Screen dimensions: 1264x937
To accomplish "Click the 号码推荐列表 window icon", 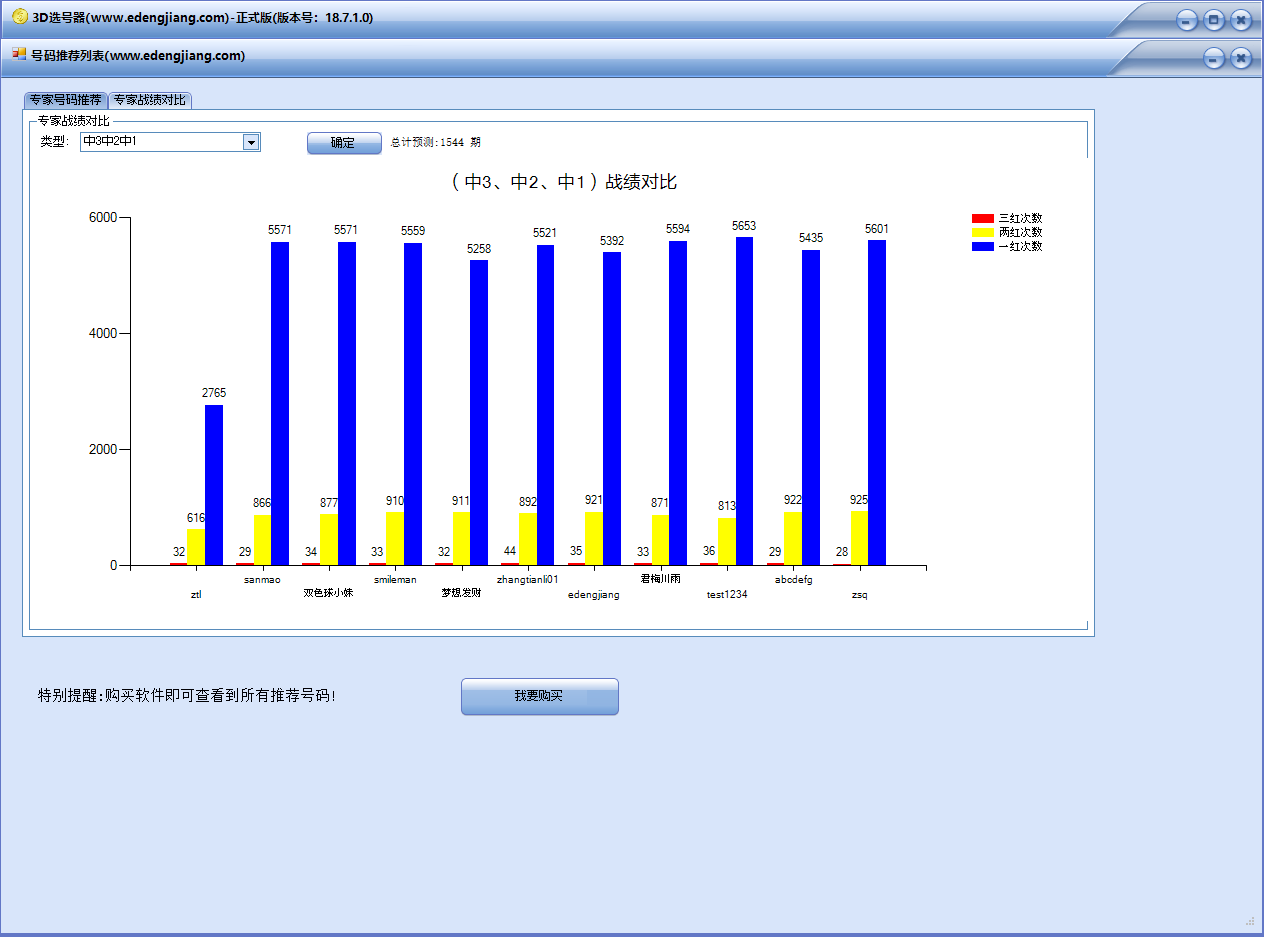I will coord(19,55).
